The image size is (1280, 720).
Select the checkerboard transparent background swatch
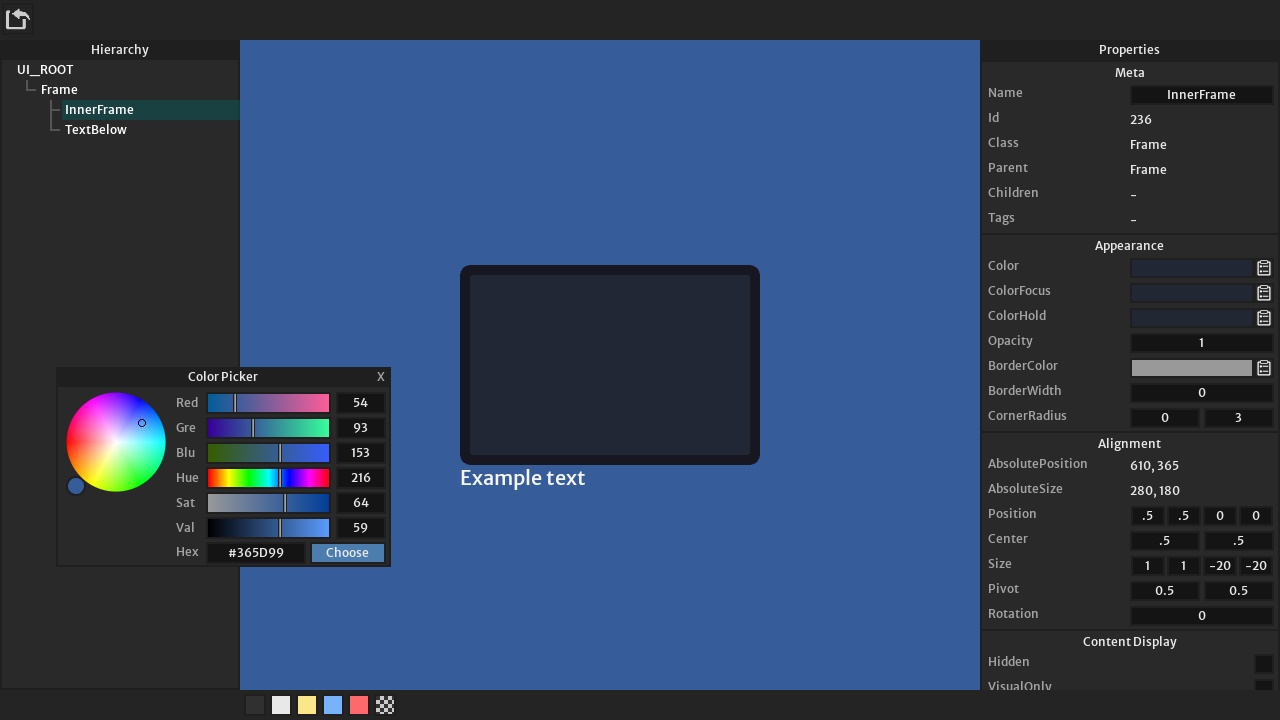click(385, 705)
